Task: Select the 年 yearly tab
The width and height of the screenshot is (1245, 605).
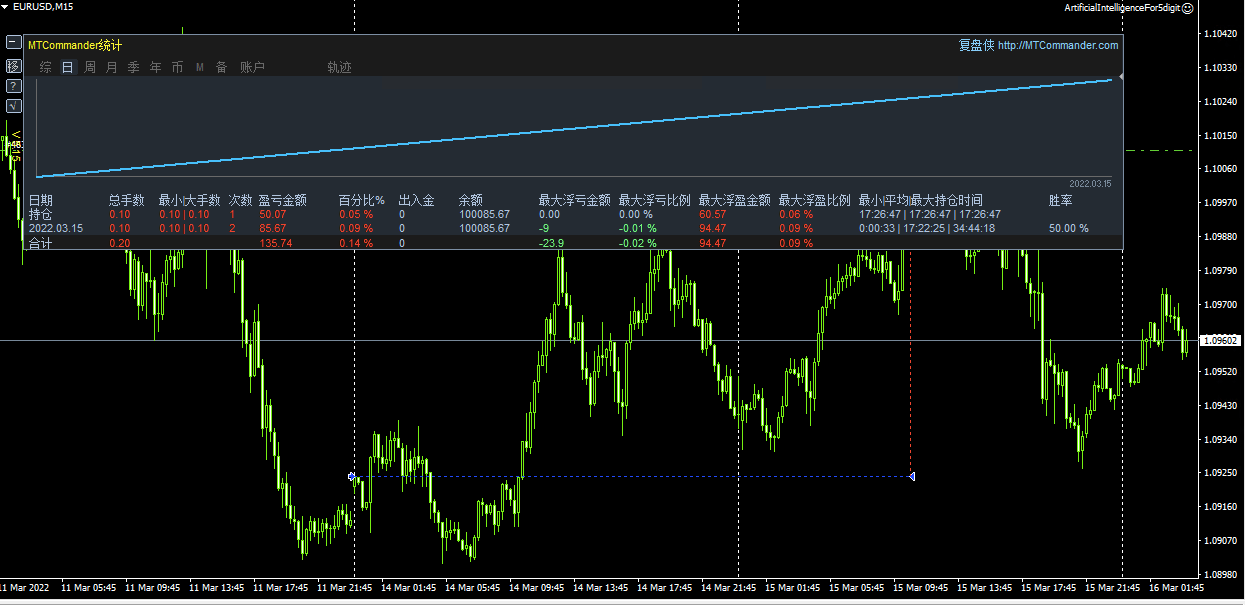Action: click(156, 67)
